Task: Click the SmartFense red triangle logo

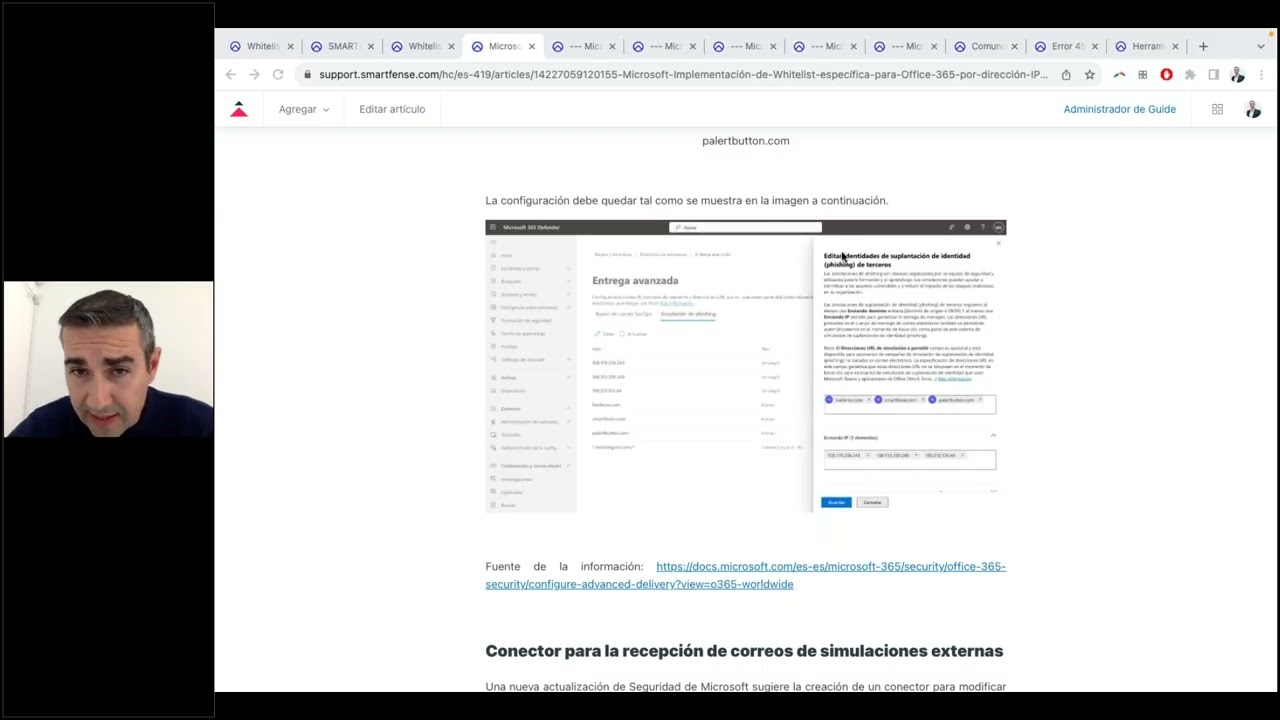Action: pyautogui.click(x=239, y=109)
